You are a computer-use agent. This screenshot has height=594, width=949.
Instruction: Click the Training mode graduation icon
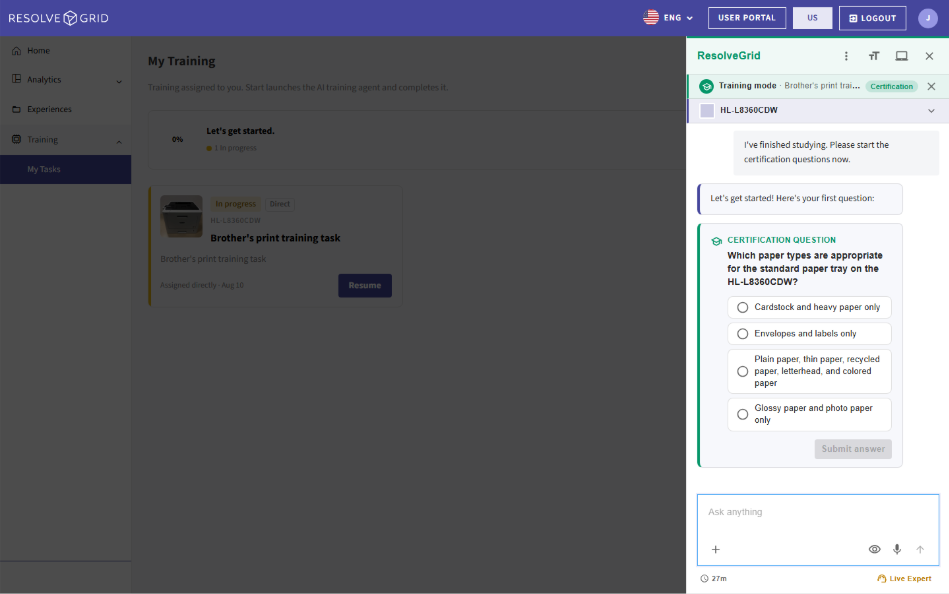(706, 86)
